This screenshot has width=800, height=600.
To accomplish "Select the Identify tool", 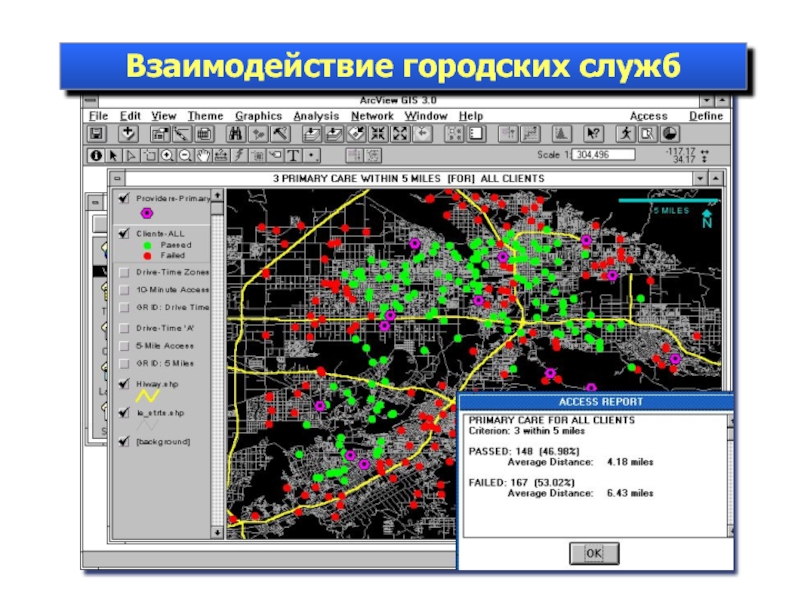I will (x=97, y=155).
